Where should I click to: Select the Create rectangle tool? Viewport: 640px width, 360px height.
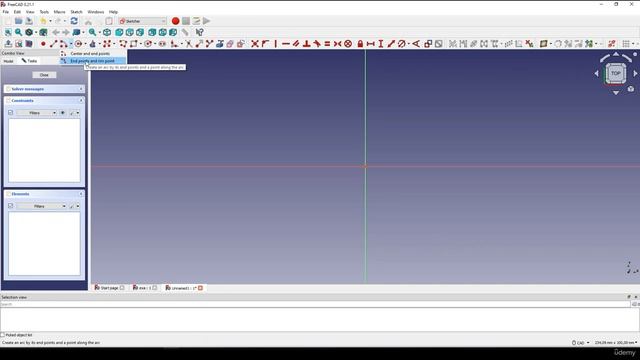point(133,44)
